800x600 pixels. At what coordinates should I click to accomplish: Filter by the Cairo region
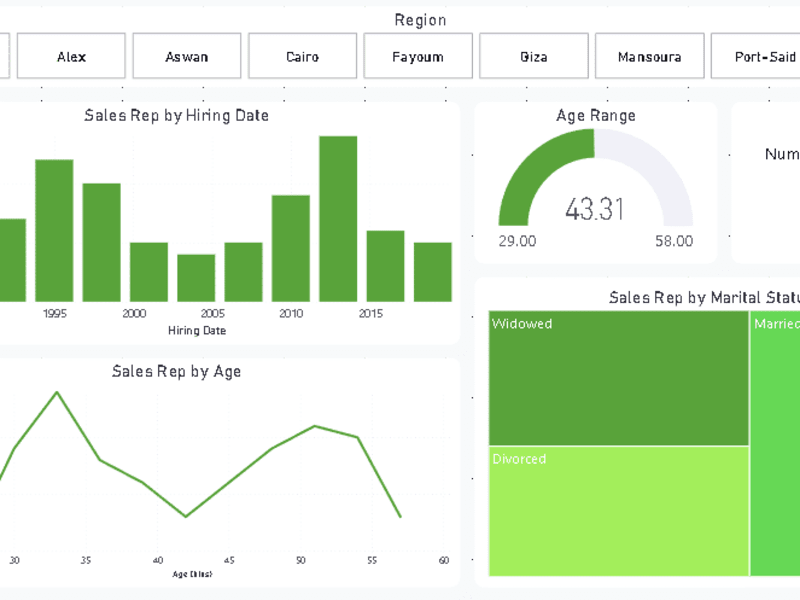[303, 56]
